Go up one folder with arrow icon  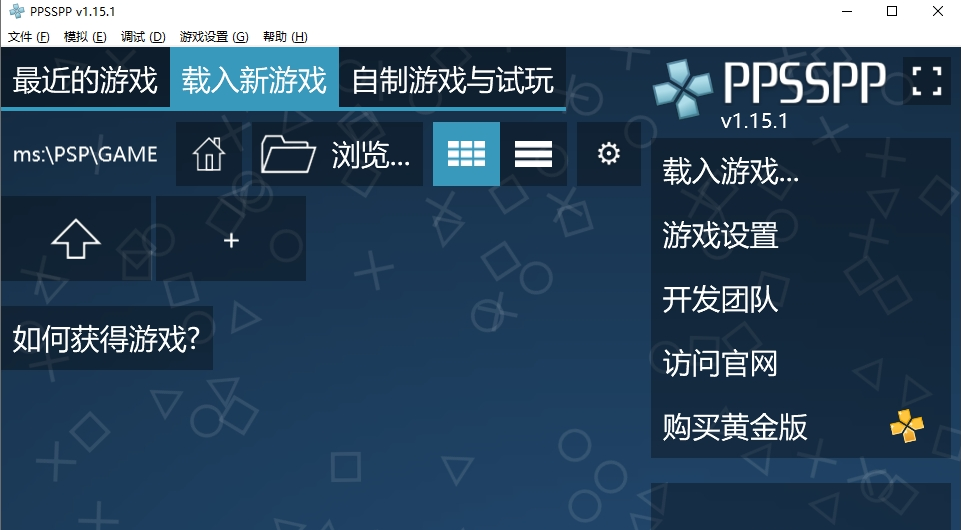76,239
